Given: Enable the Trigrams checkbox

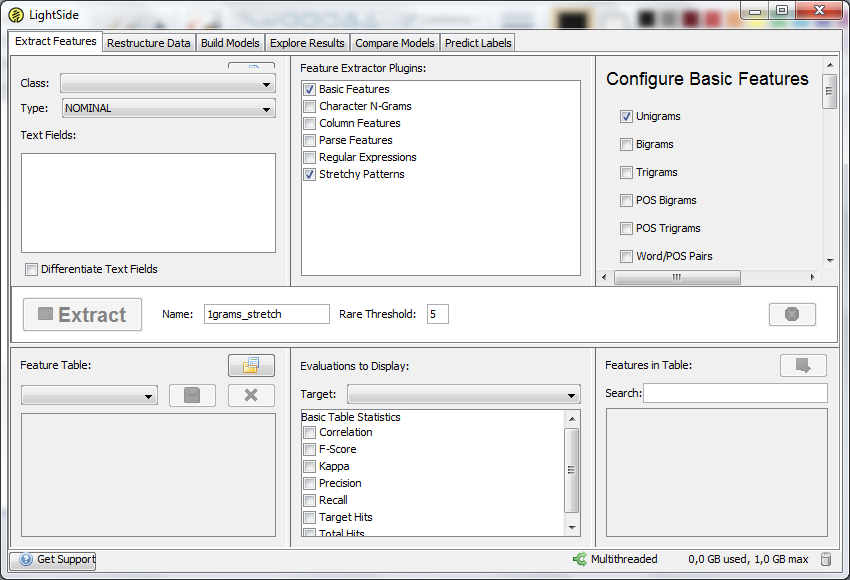Looking at the screenshot, I should 626,172.
